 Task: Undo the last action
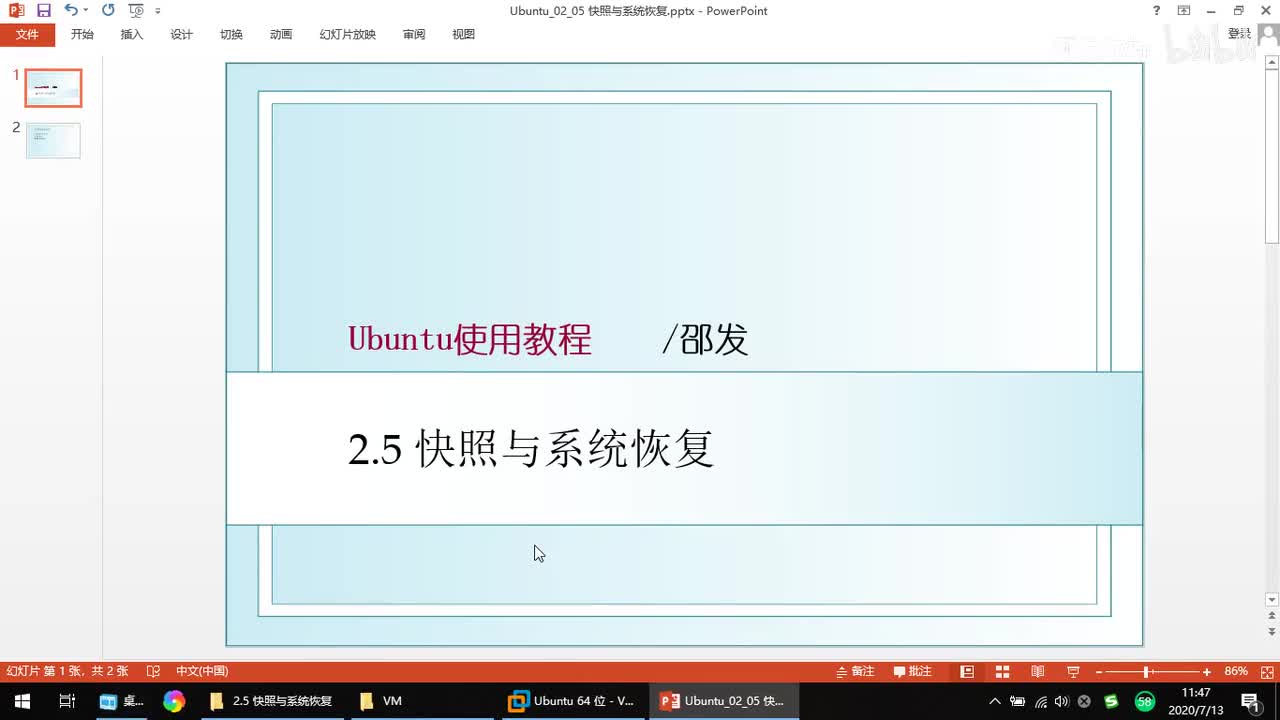(70, 10)
